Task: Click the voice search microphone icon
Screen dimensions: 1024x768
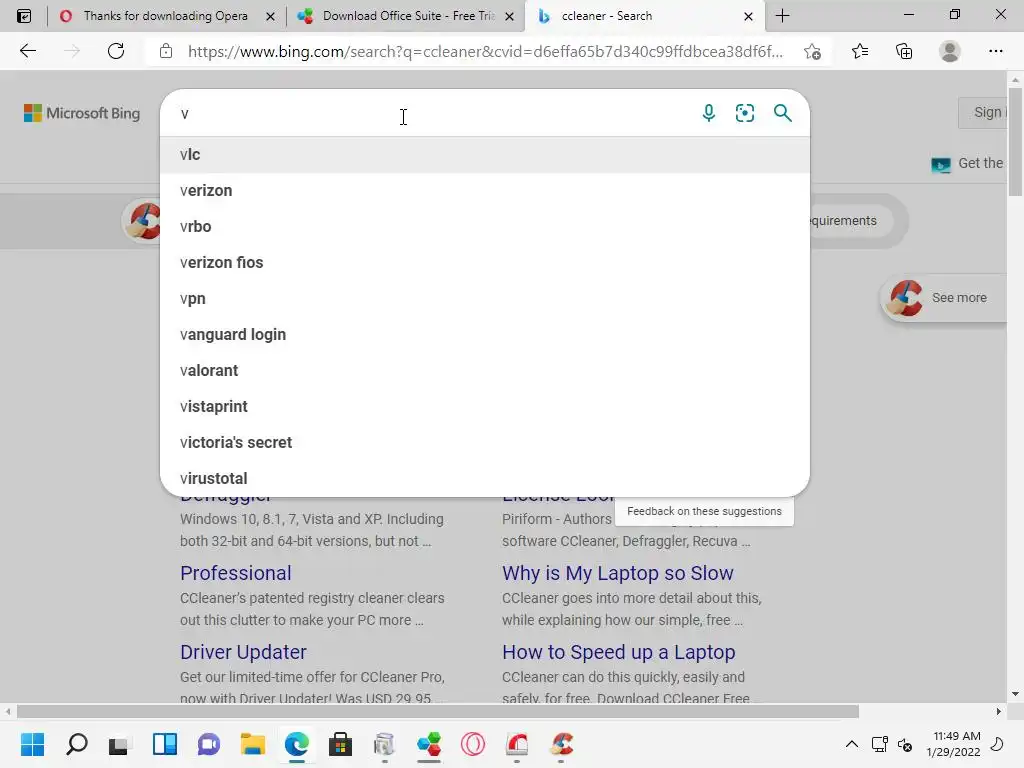Action: (709, 113)
